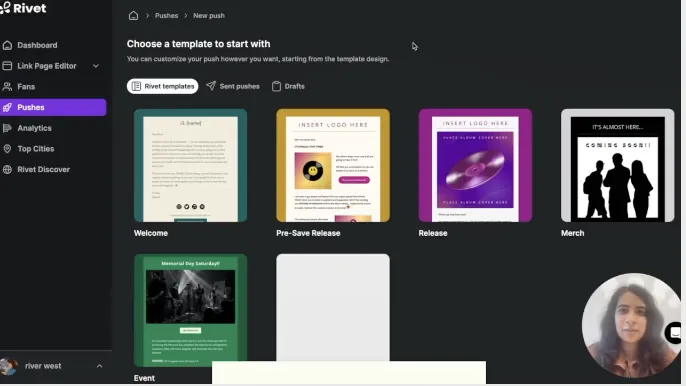Click the Pushes rocket icon

pos(7,107)
